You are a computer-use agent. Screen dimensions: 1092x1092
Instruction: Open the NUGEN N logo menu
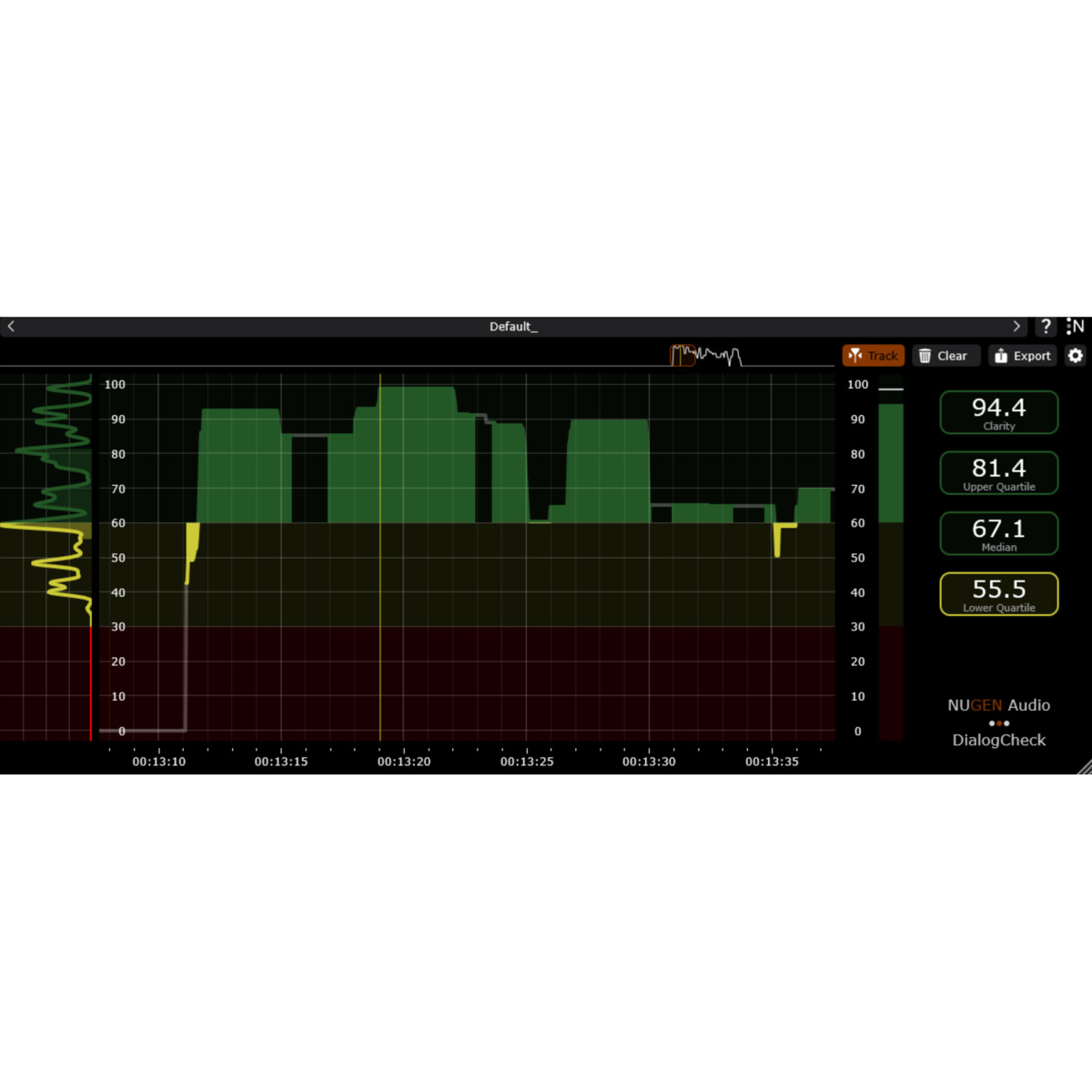[1075, 326]
